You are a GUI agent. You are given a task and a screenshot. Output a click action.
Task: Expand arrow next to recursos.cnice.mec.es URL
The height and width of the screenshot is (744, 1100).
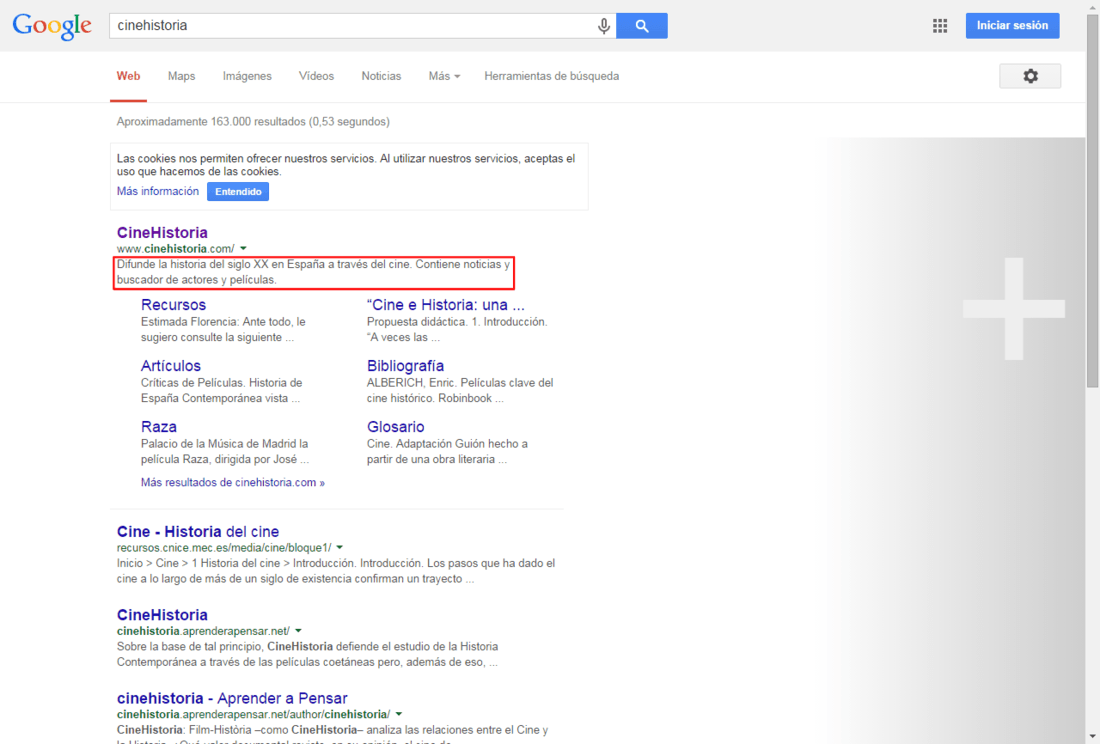340,547
